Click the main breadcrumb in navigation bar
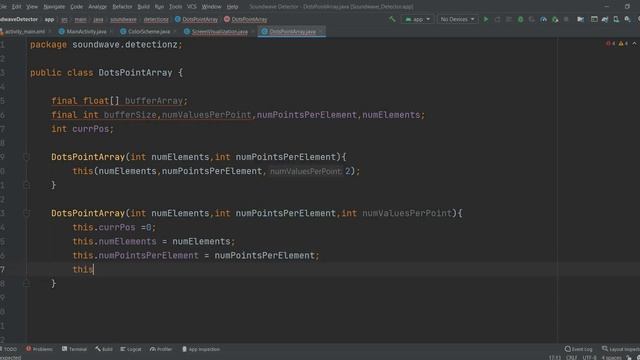Image resolution: width=640 pixels, height=360 pixels. point(80,19)
